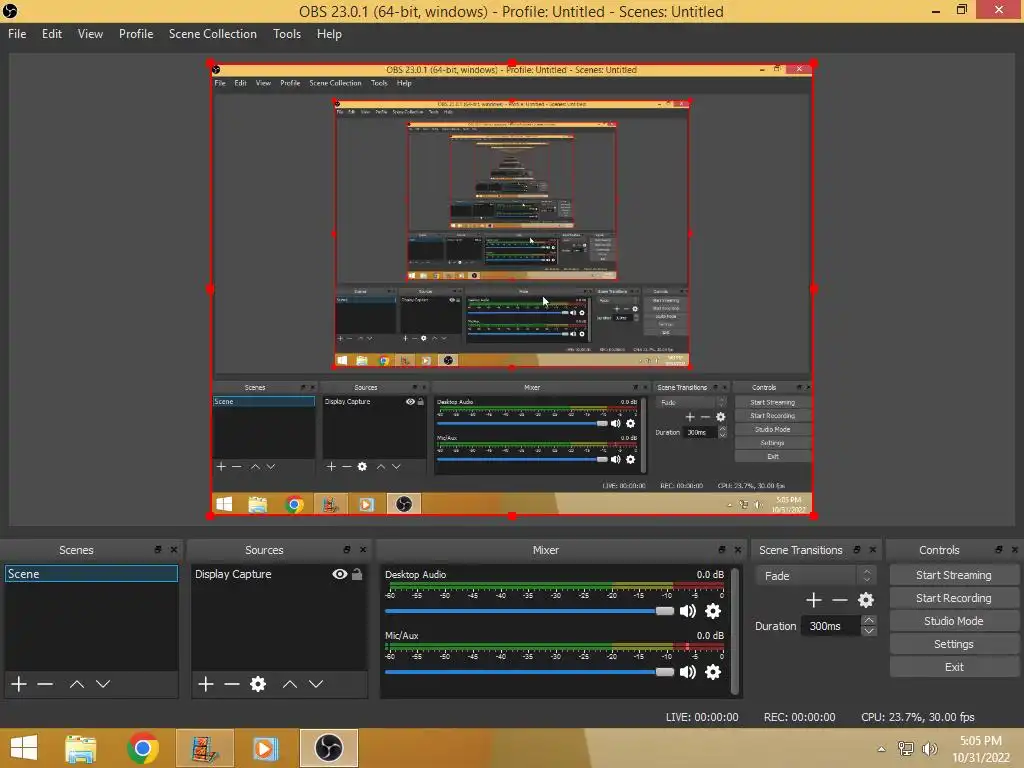Open Mic/Aux settings gear

(x=713, y=672)
